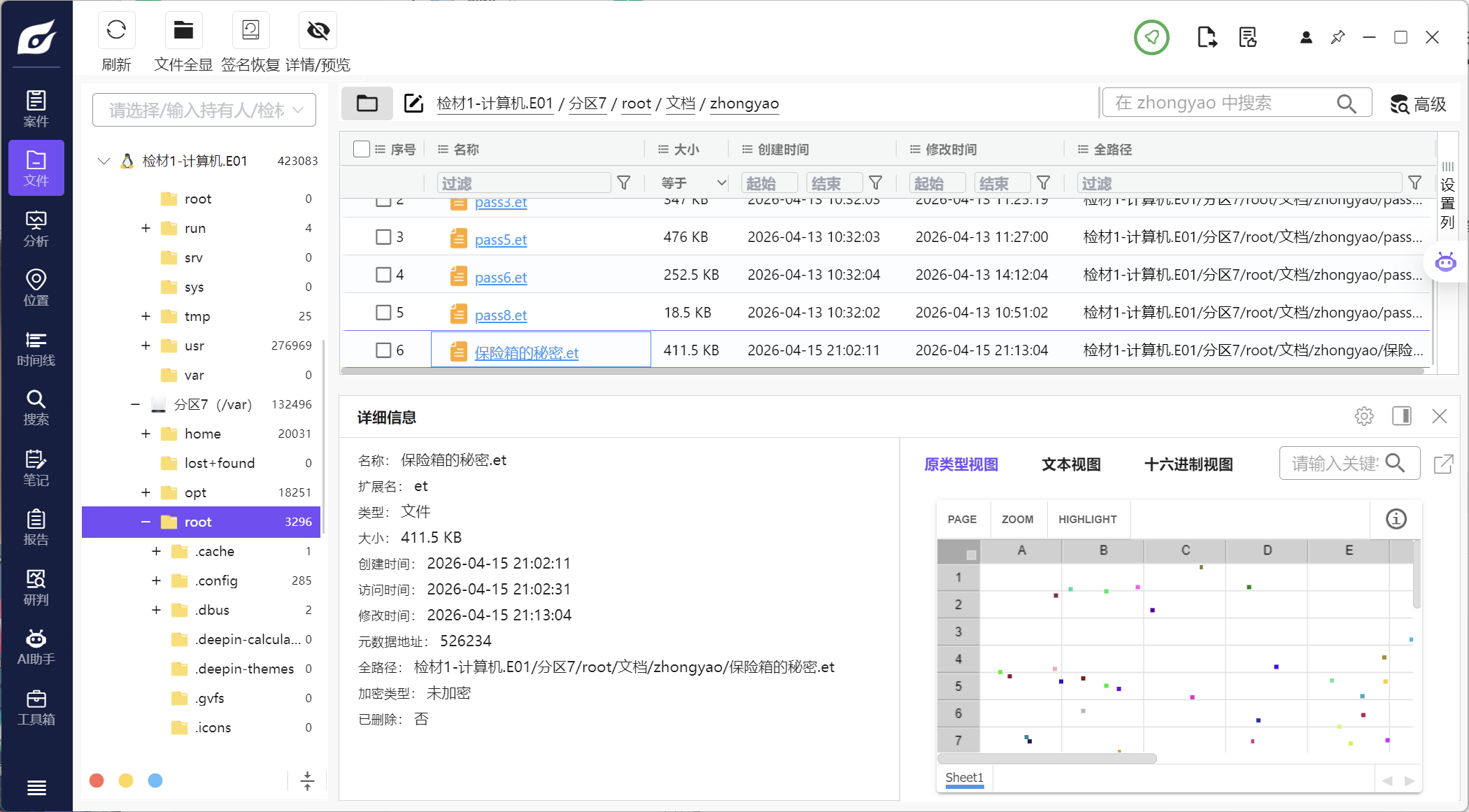Screen dimensions: 1469x812
Task: Click HIGHLIGHT tab in preview toolbar
Action: (x=1087, y=520)
